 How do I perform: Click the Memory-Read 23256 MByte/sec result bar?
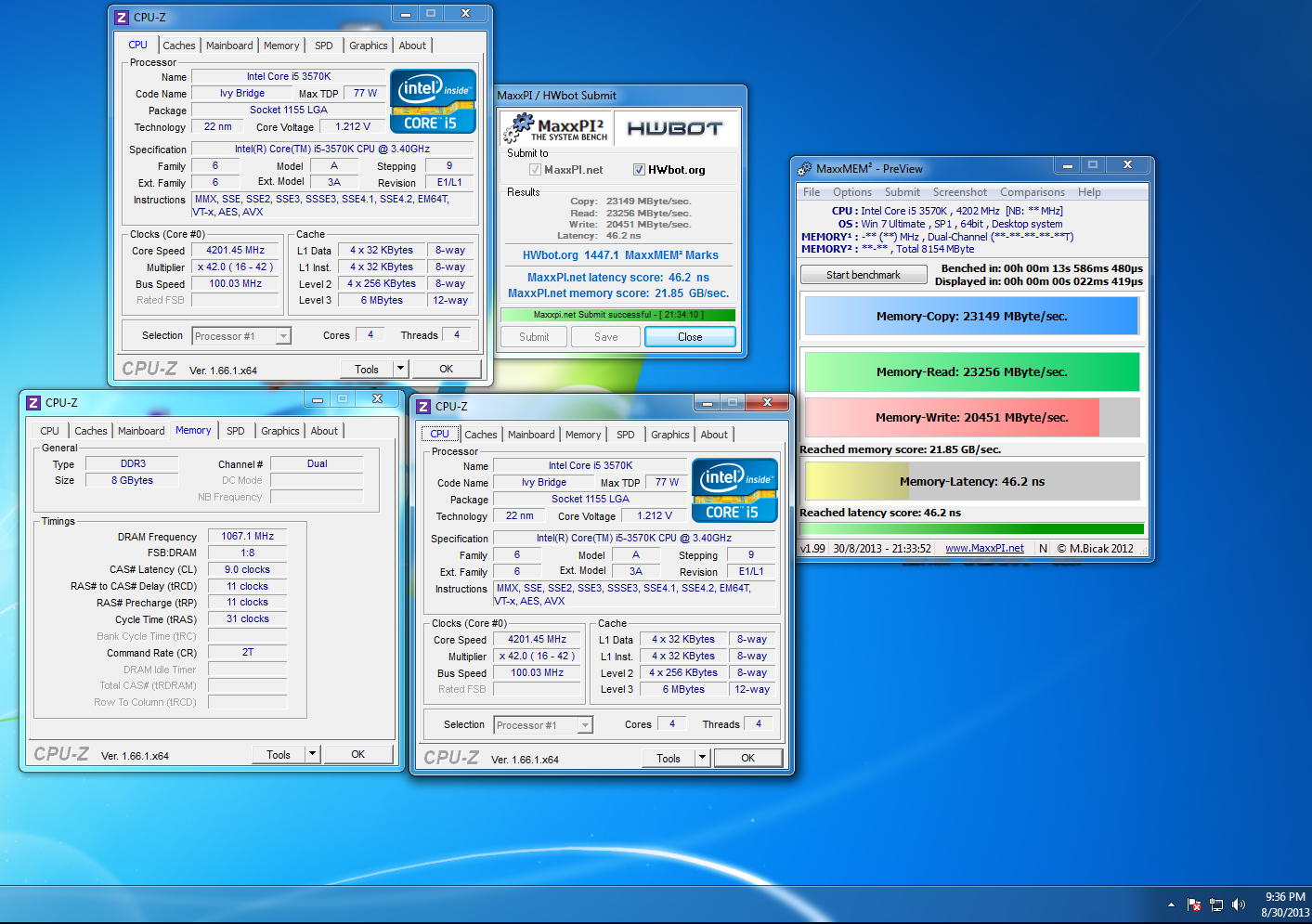[972, 371]
